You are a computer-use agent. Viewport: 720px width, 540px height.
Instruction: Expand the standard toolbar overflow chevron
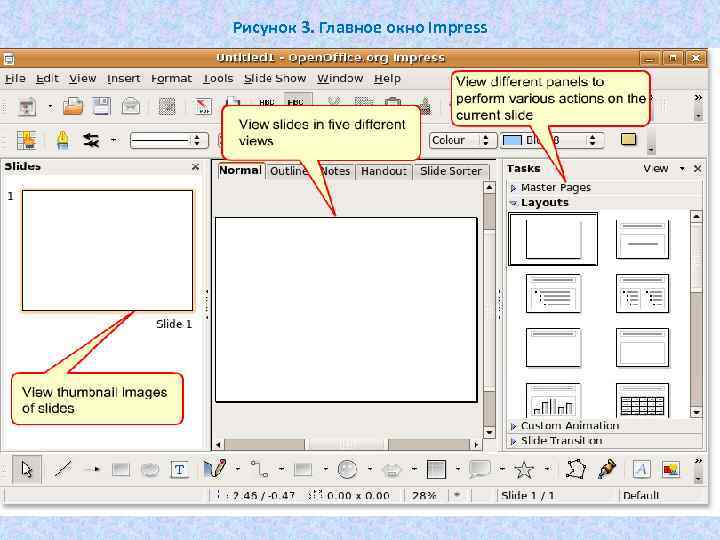pos(698,97)
